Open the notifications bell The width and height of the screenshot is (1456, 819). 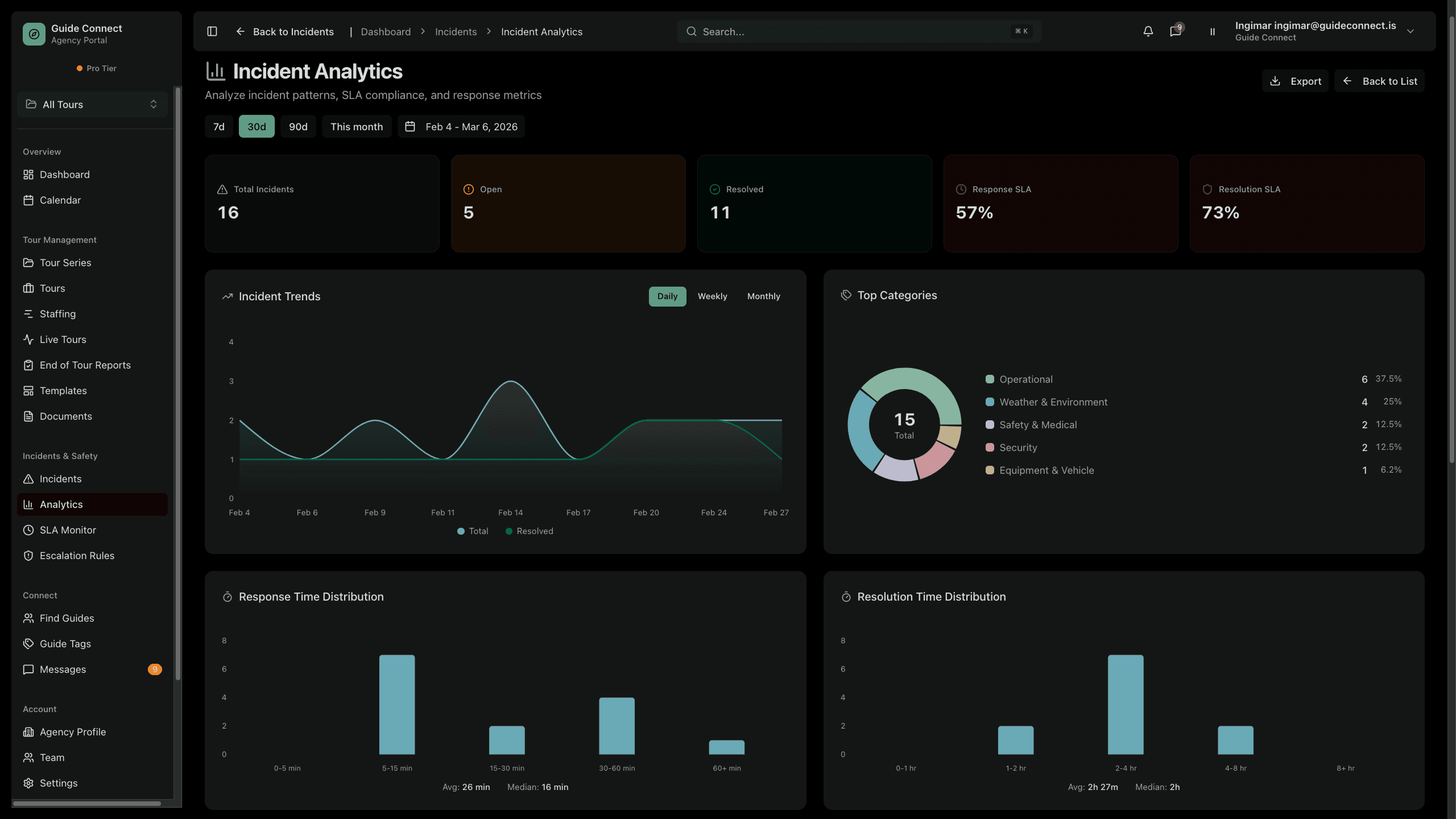click(x=1148, y=31)
